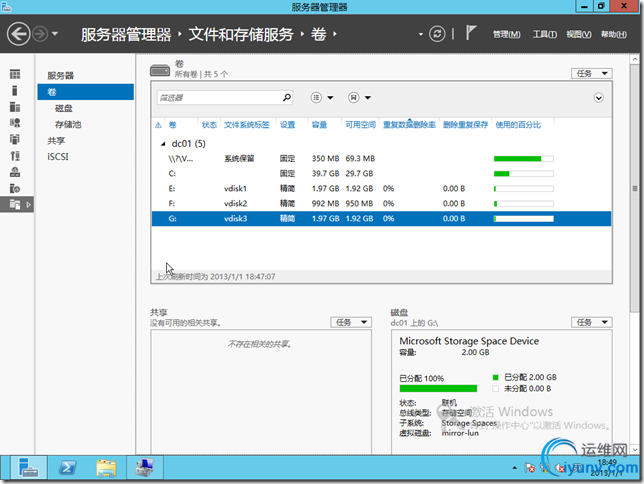The height and width of the screenshot is (484, 644).
Task: Expand the arrow after the 卷 breadcrumb
Action: 335,34
